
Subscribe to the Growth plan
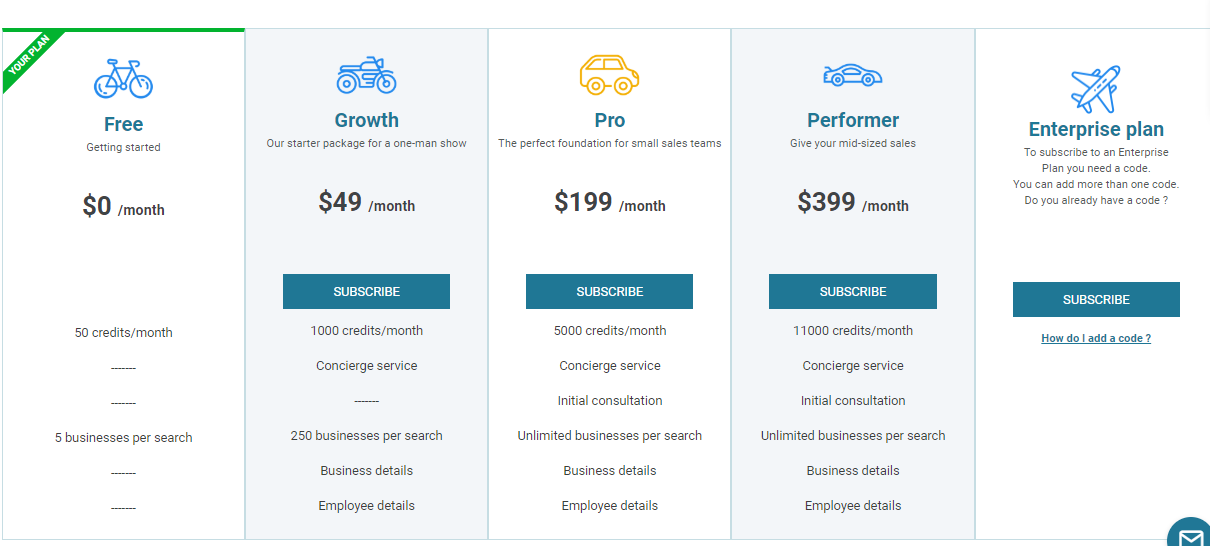coord(366,291)
